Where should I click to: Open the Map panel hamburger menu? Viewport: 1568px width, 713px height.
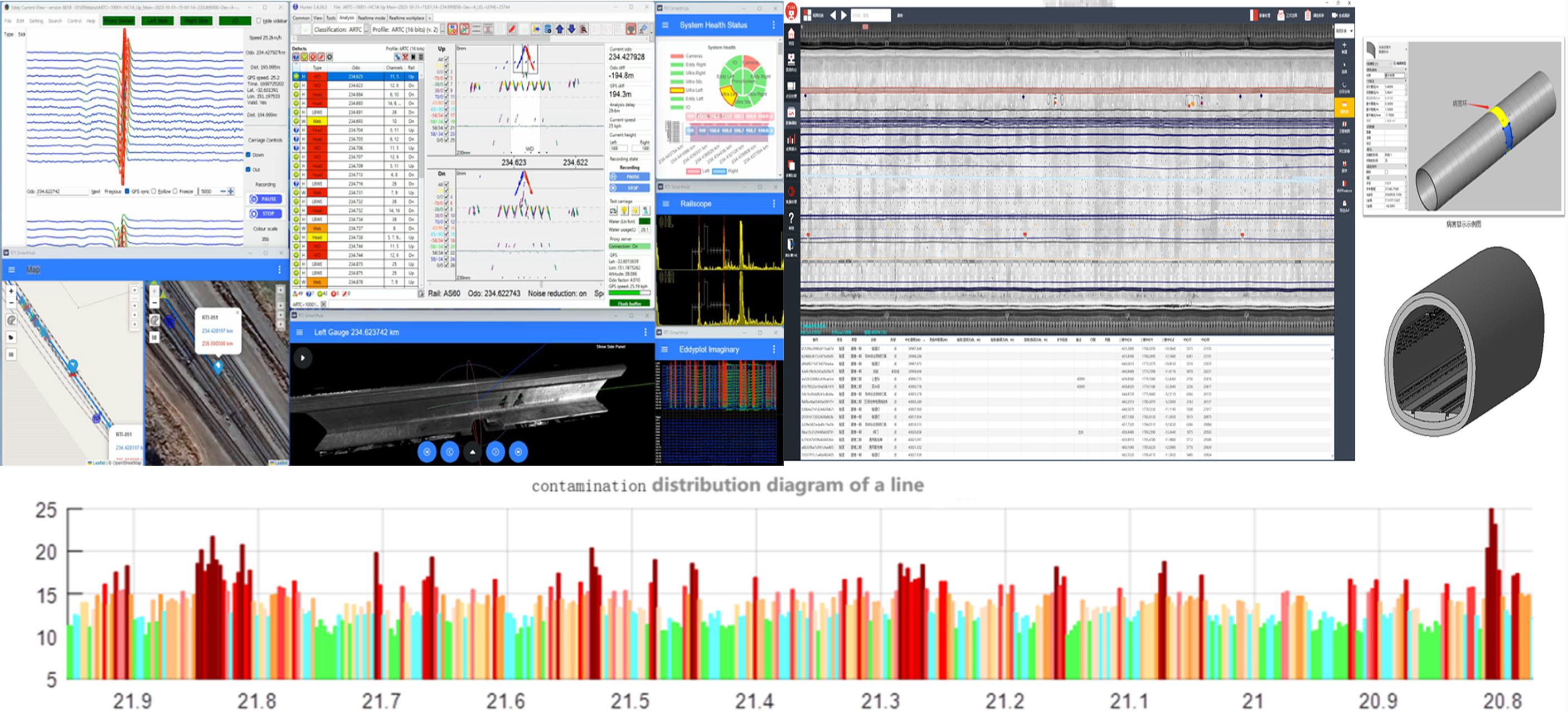coord(12,270)
